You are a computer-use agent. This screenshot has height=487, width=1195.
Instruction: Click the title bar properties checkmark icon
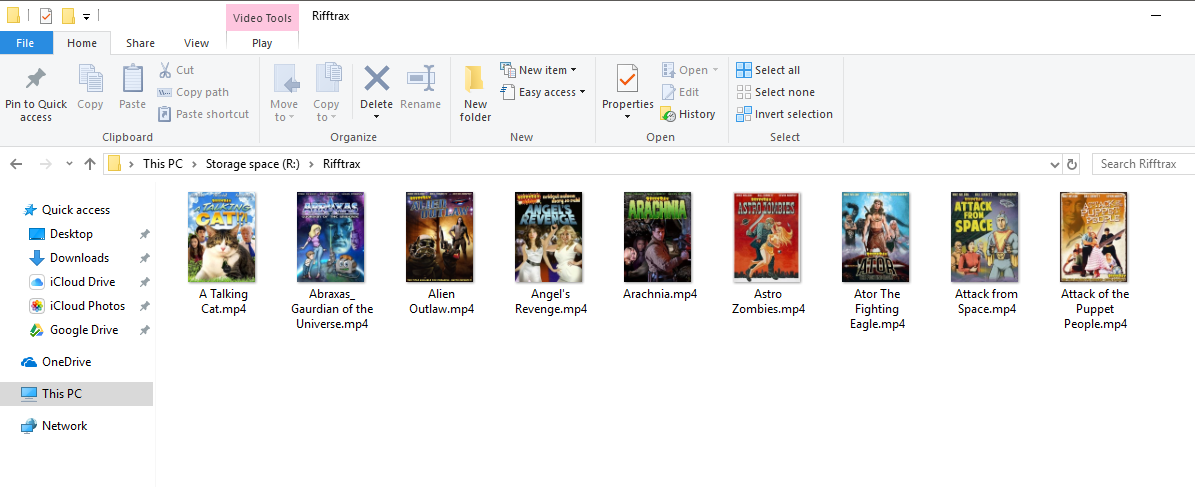click(46, 16)
